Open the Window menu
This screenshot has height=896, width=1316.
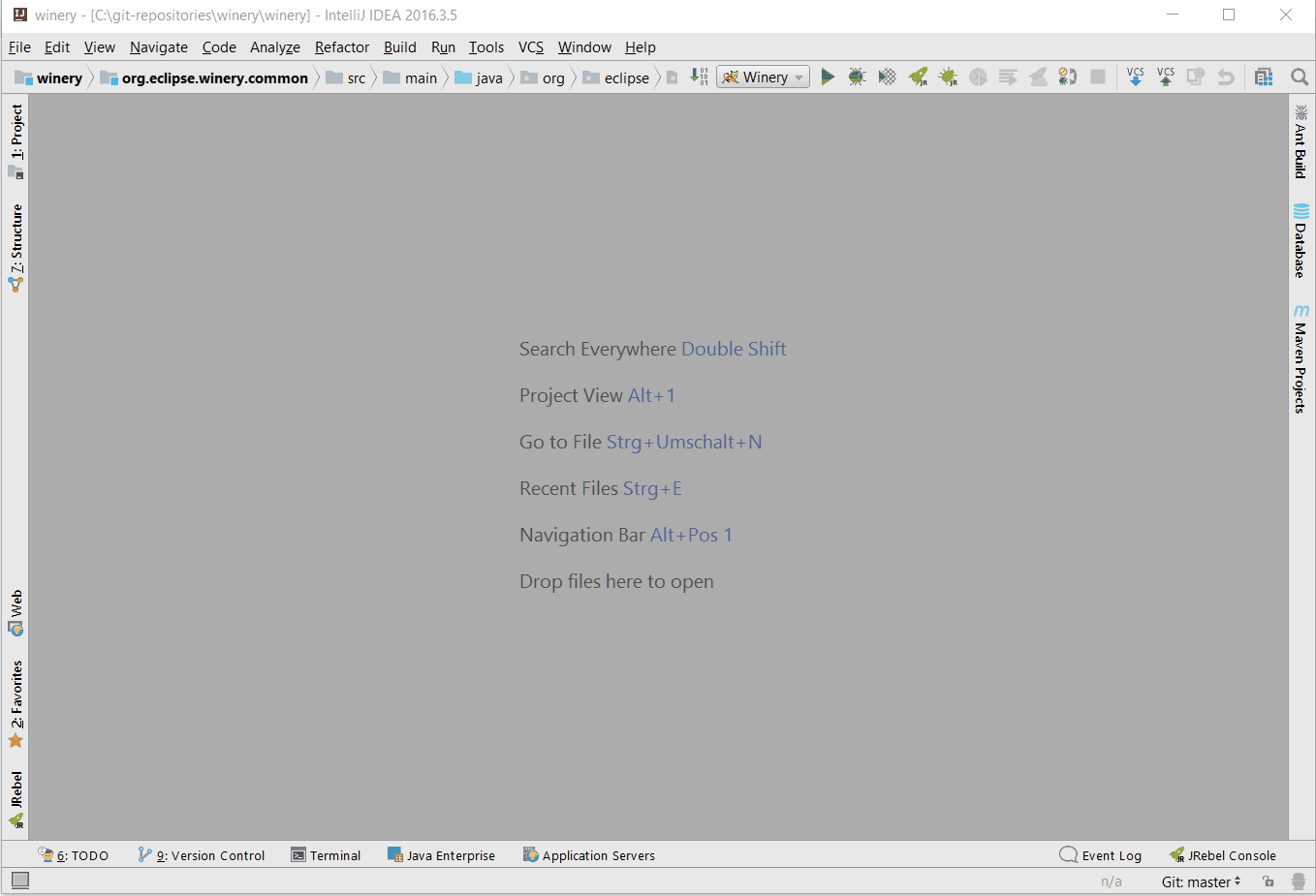coord(584,46)
